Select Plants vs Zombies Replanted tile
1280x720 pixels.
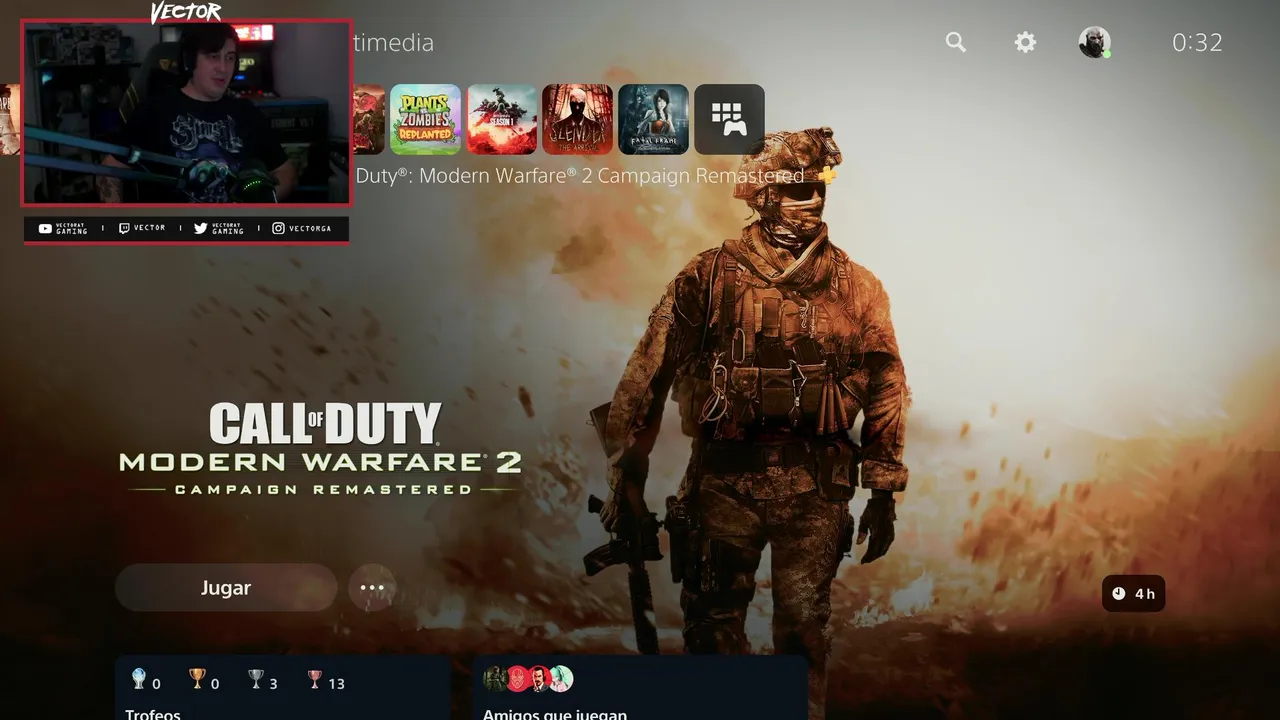coord(426,119)
